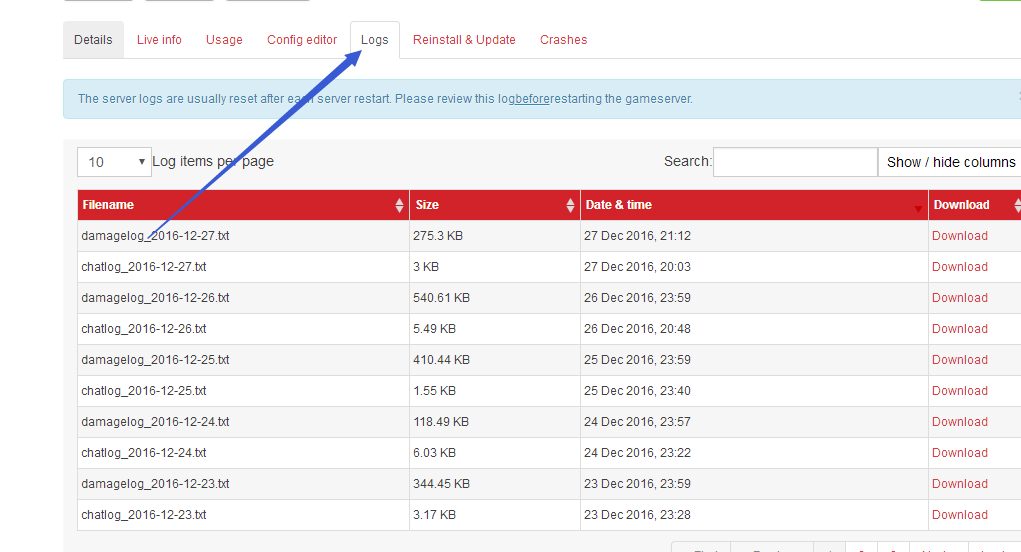Screen dimensions: 1021x552
Task: Select filename damagelog_2016-12-26.txt
Action: pos(155,297)
